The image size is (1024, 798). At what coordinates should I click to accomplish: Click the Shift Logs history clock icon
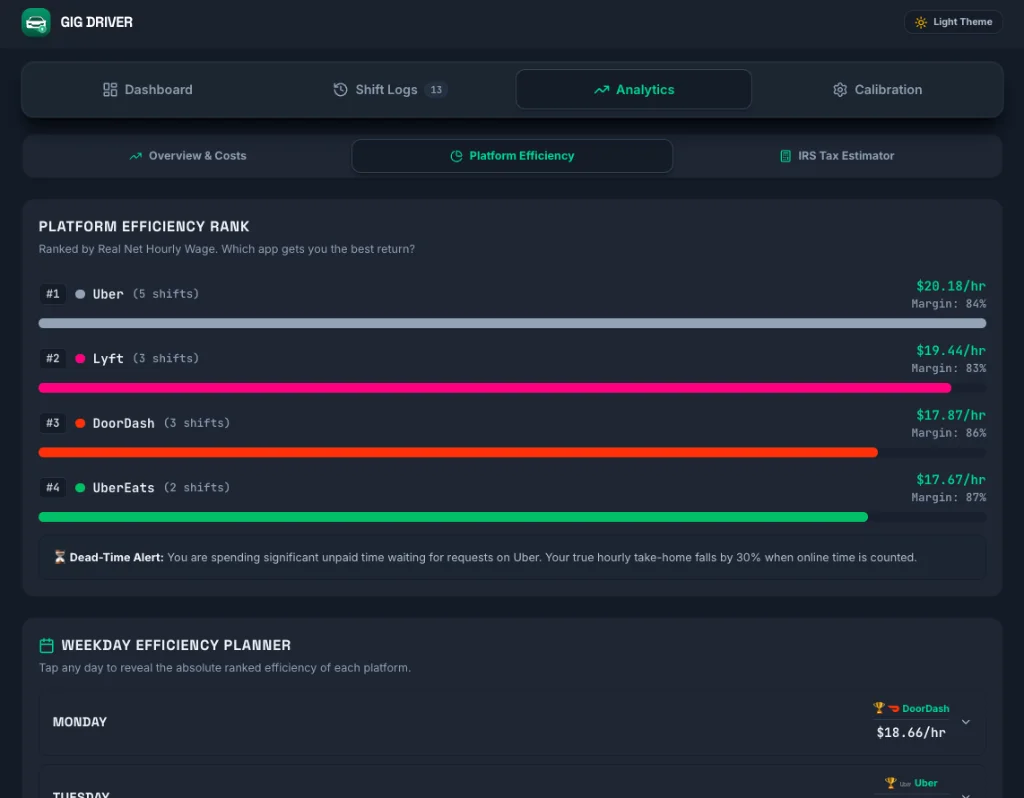pyautogui.click(x=340, y=89)
